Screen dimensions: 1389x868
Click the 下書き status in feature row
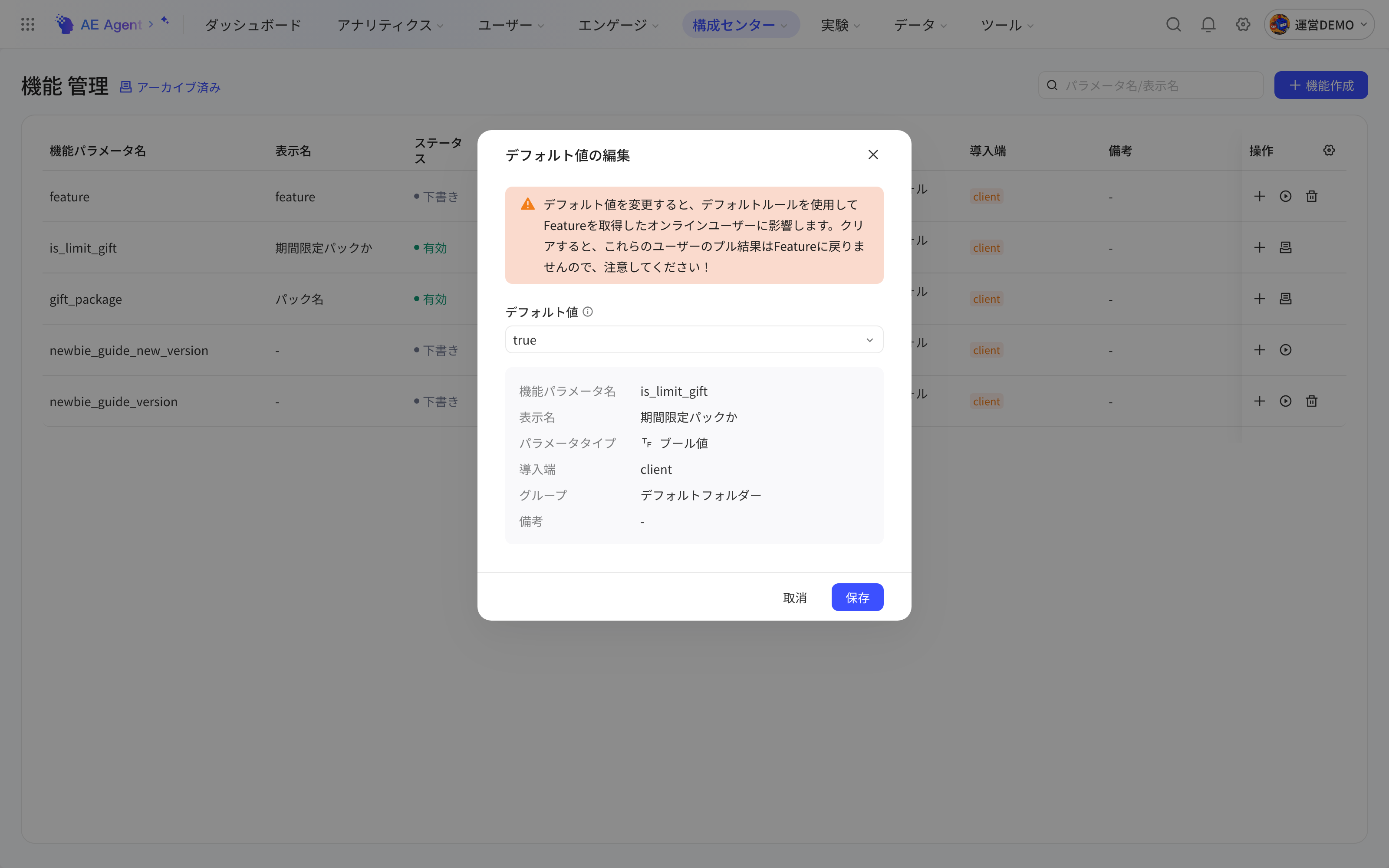pos(436,196)
